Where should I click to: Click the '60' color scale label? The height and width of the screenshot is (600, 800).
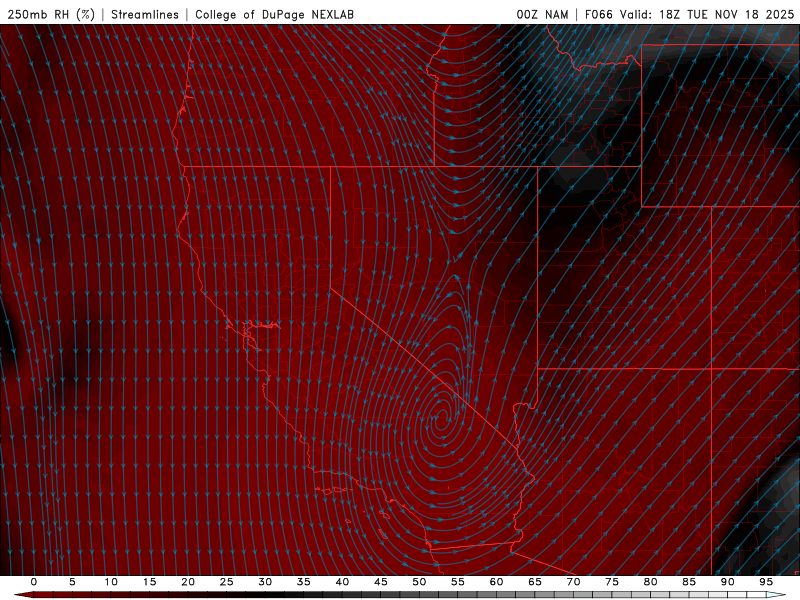[x=496, y=582]
